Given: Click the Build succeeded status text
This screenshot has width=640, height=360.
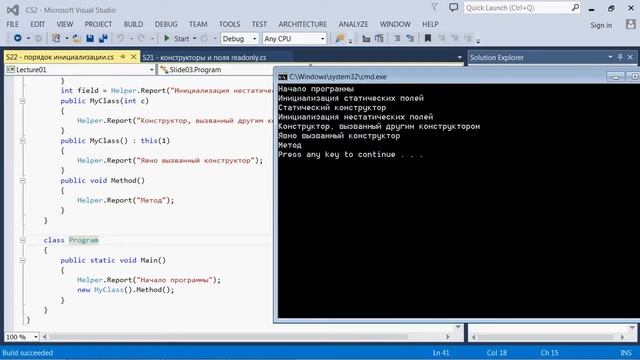Looking at the screenshot, I should click(28, 353).
